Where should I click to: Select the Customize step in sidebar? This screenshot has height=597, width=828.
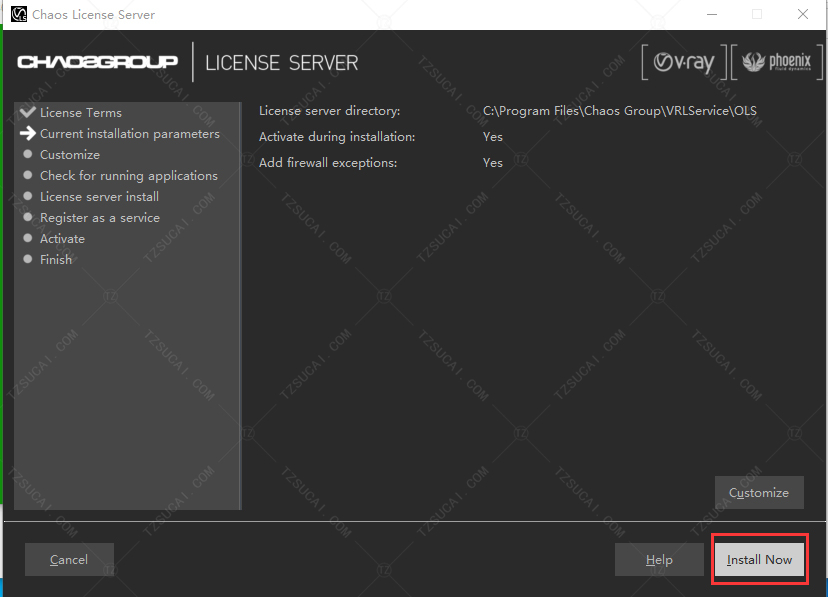[70, 155]
